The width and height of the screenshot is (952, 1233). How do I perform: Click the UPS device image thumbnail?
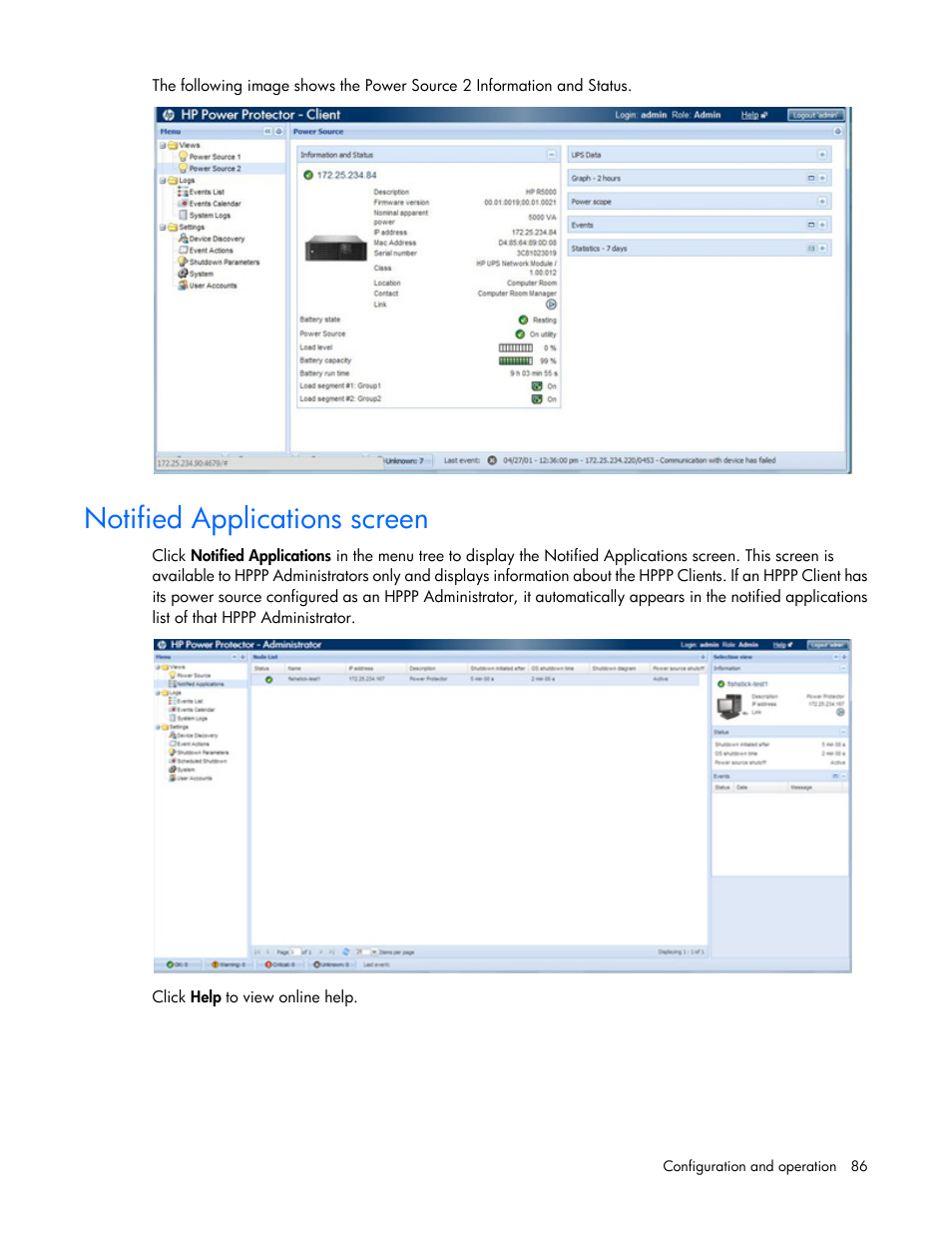(337, 249)
